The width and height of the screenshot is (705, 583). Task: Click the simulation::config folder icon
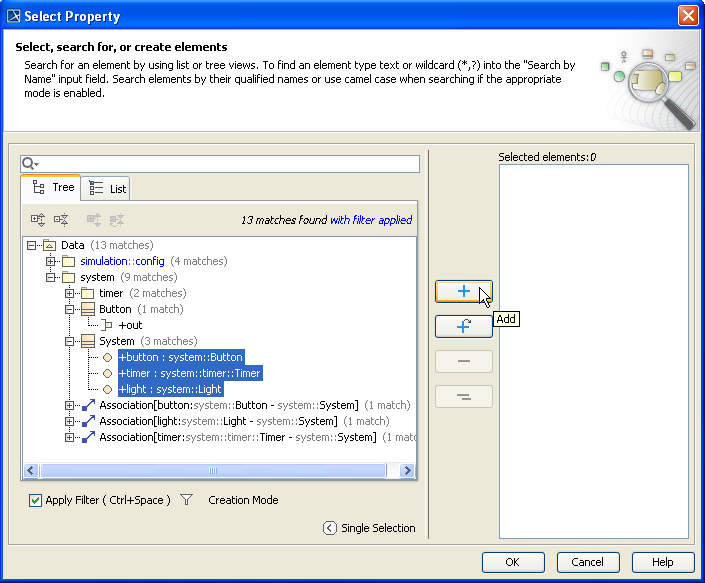(68, 261)
